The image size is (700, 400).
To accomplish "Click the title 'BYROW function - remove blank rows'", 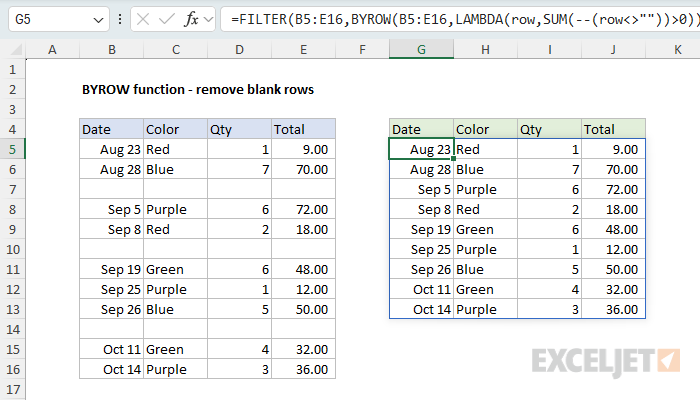I will [198, 89].
